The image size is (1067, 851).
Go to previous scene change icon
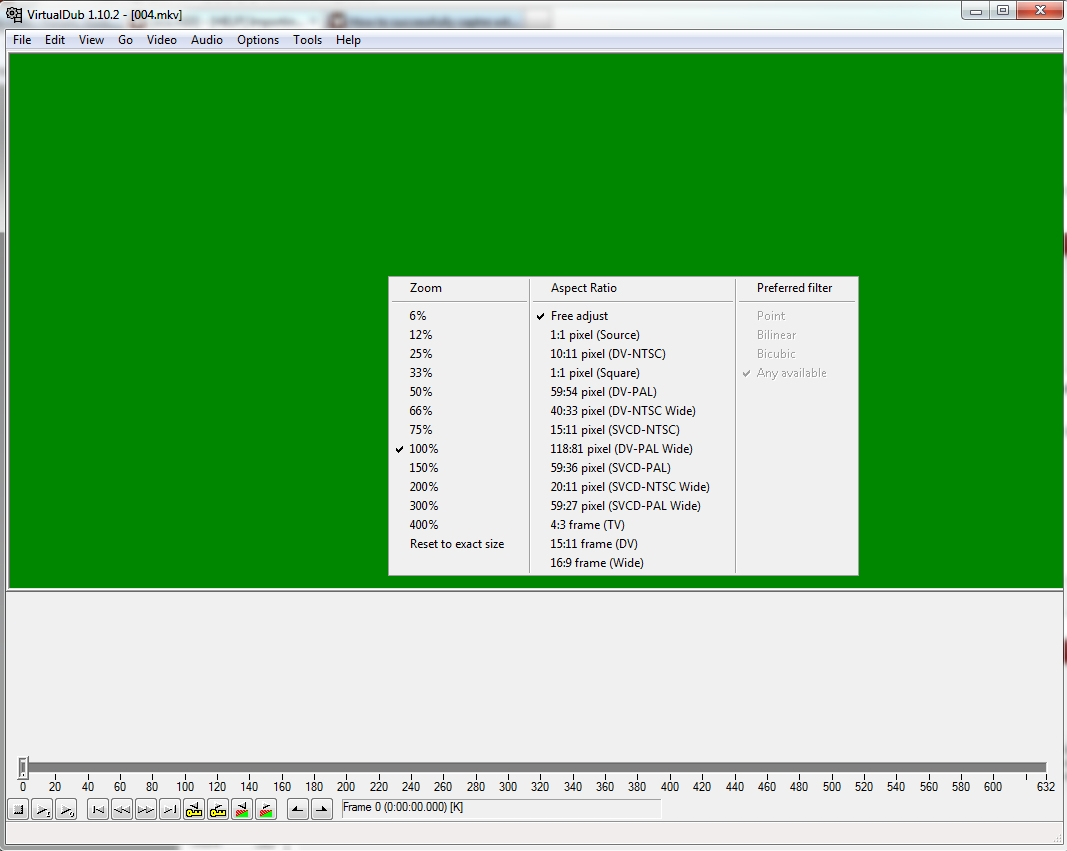tap(242, 810)
